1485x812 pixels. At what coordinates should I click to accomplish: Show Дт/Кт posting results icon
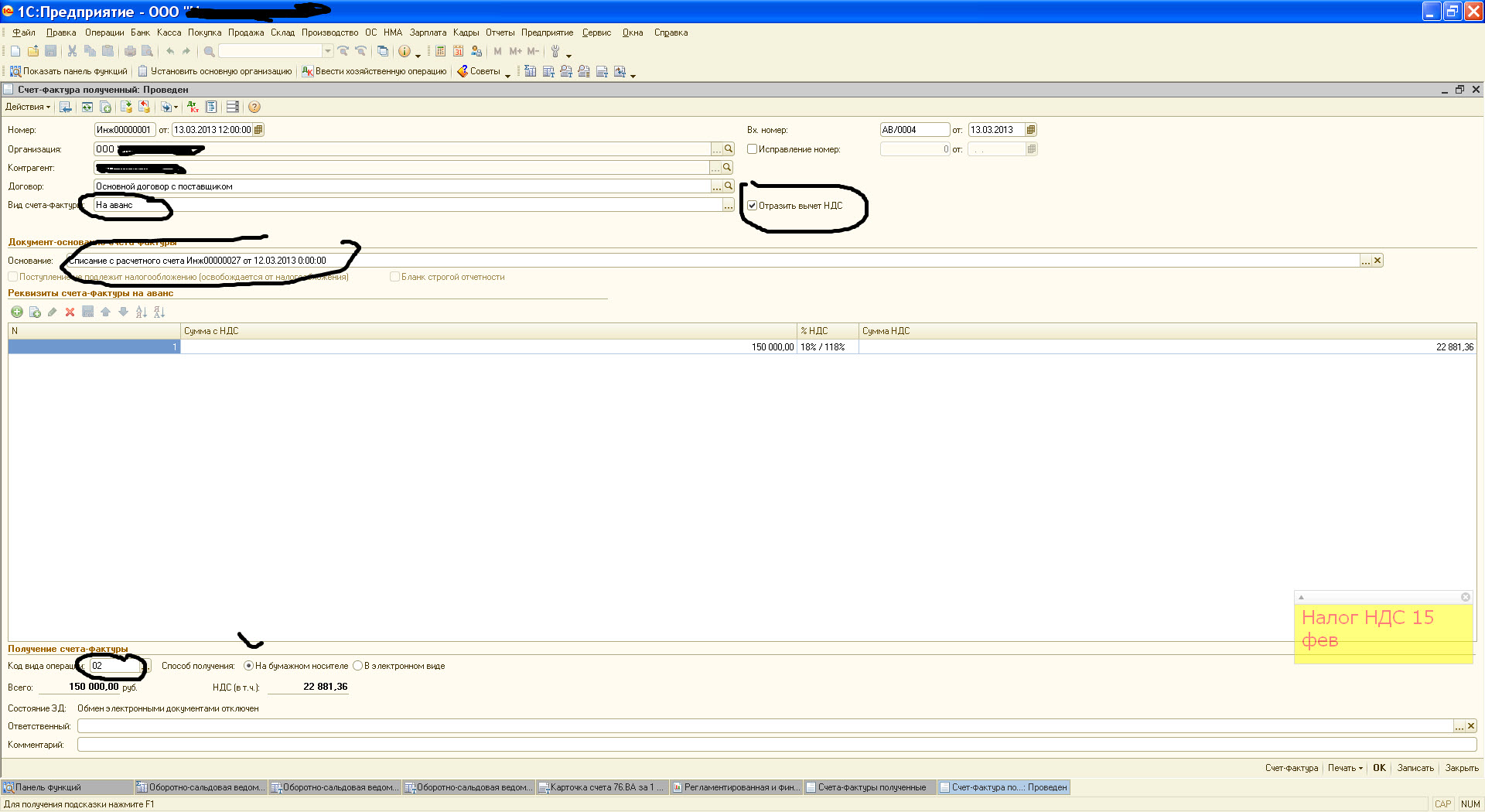coord(193,107)
